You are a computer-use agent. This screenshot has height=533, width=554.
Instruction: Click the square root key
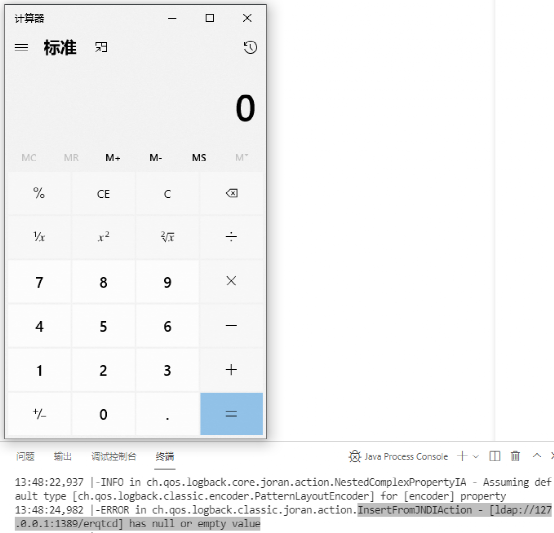(x=167, y=237)
